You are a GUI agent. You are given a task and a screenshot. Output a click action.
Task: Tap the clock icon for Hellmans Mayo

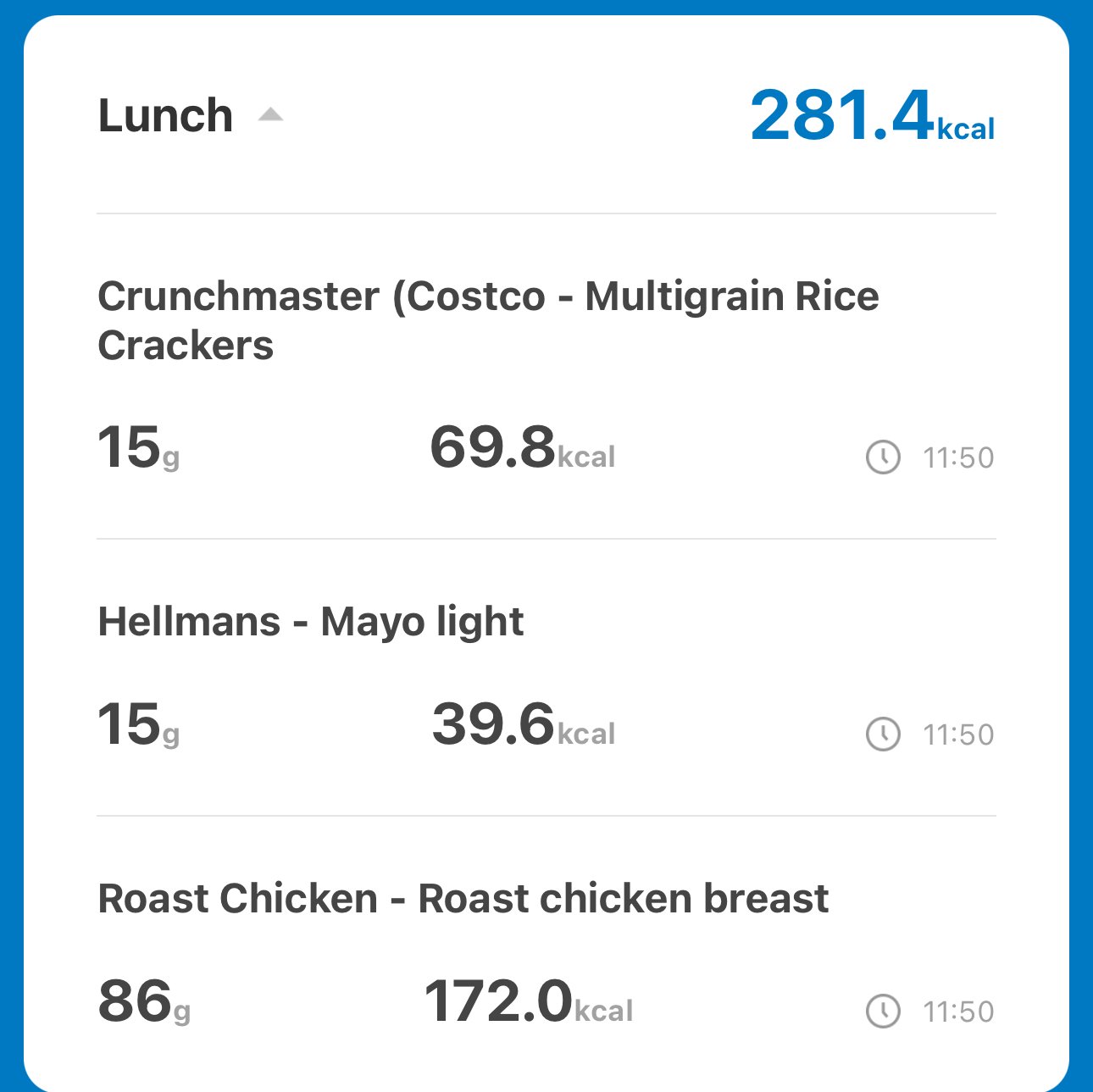pos(883,734)
